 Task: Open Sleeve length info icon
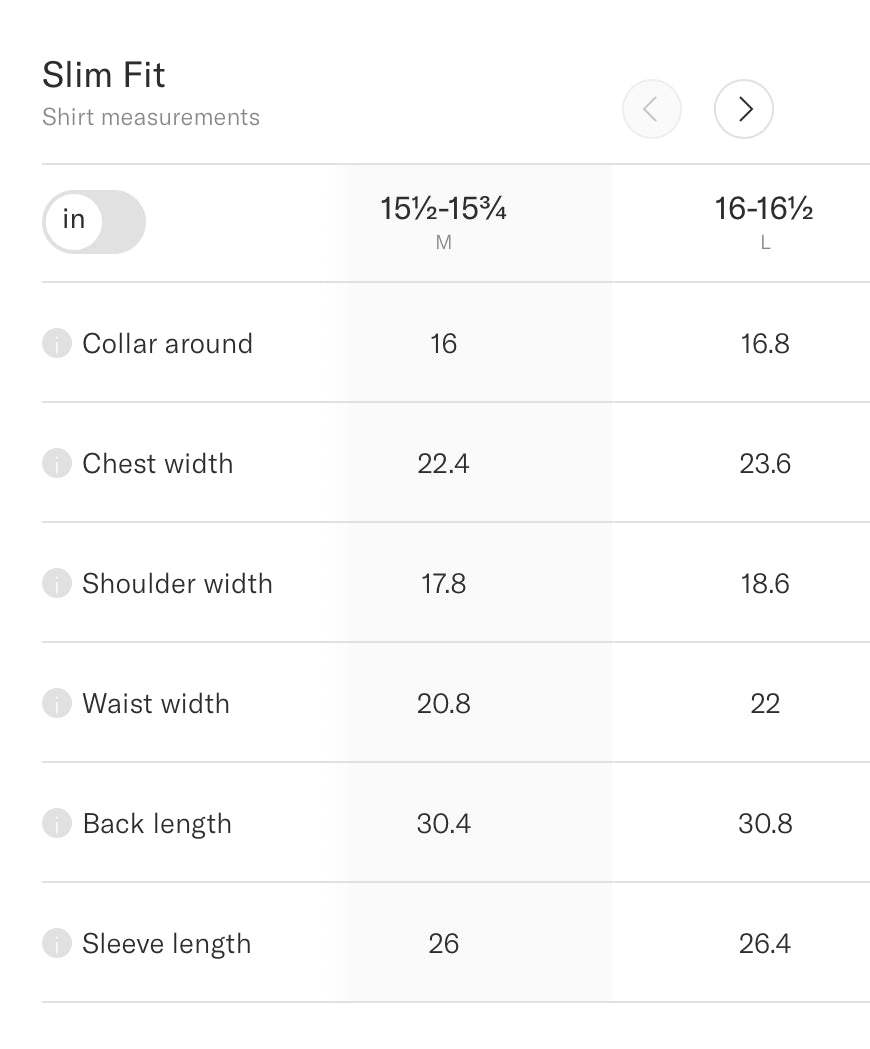tap(57, 944)
